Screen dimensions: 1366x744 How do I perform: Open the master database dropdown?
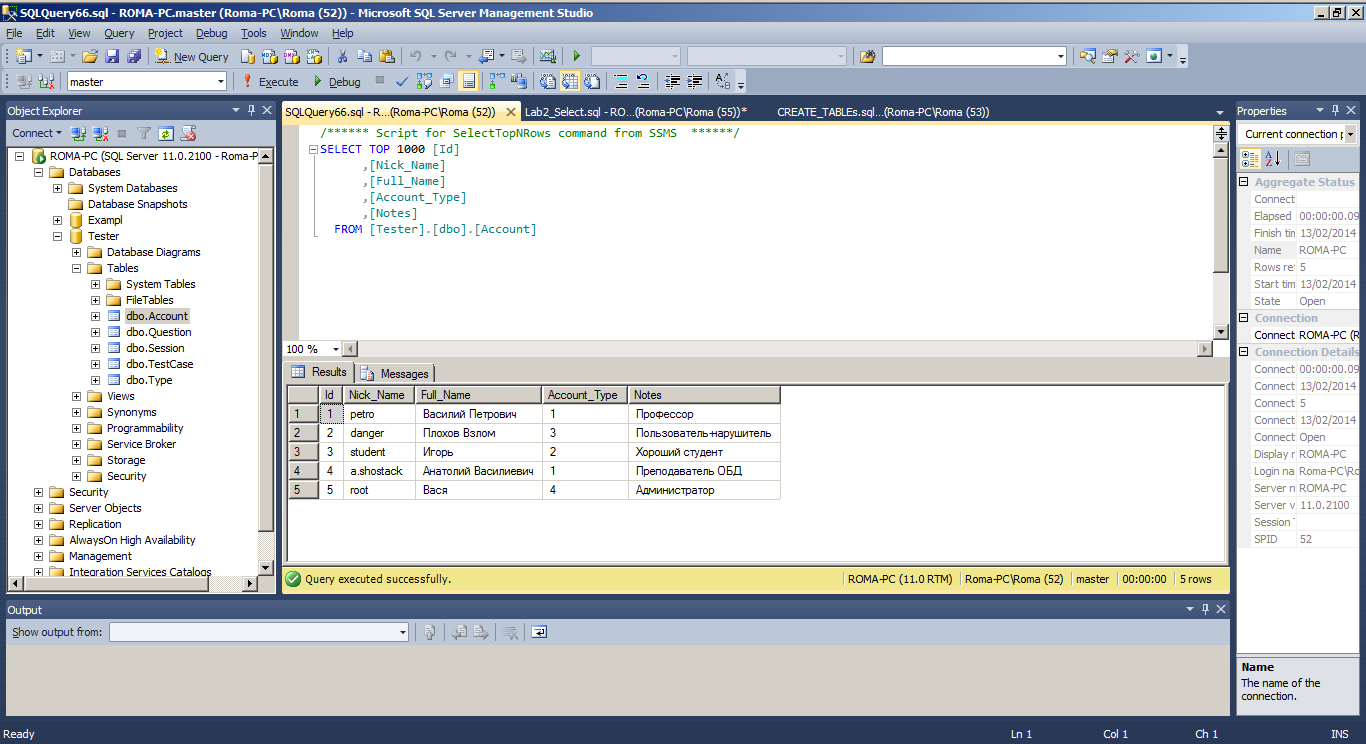[220, 82]
